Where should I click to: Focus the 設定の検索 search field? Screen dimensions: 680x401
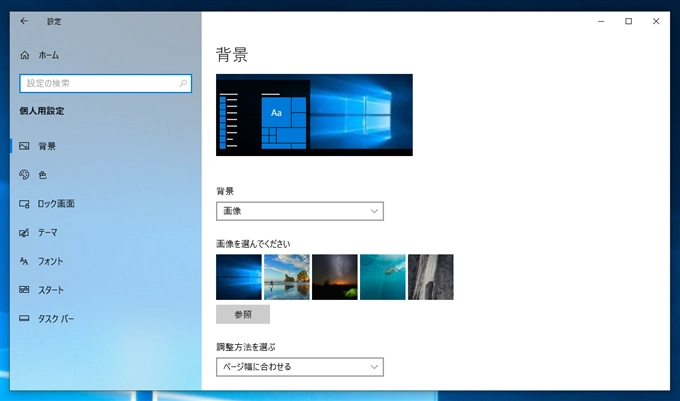[x=105, y=83]
